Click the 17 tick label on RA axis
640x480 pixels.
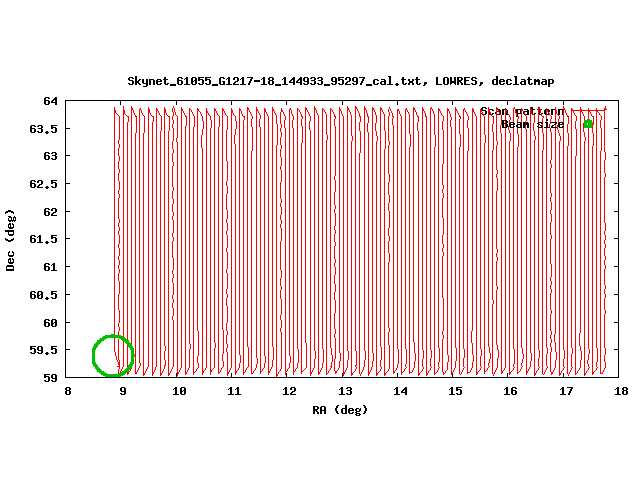(566, 391)
